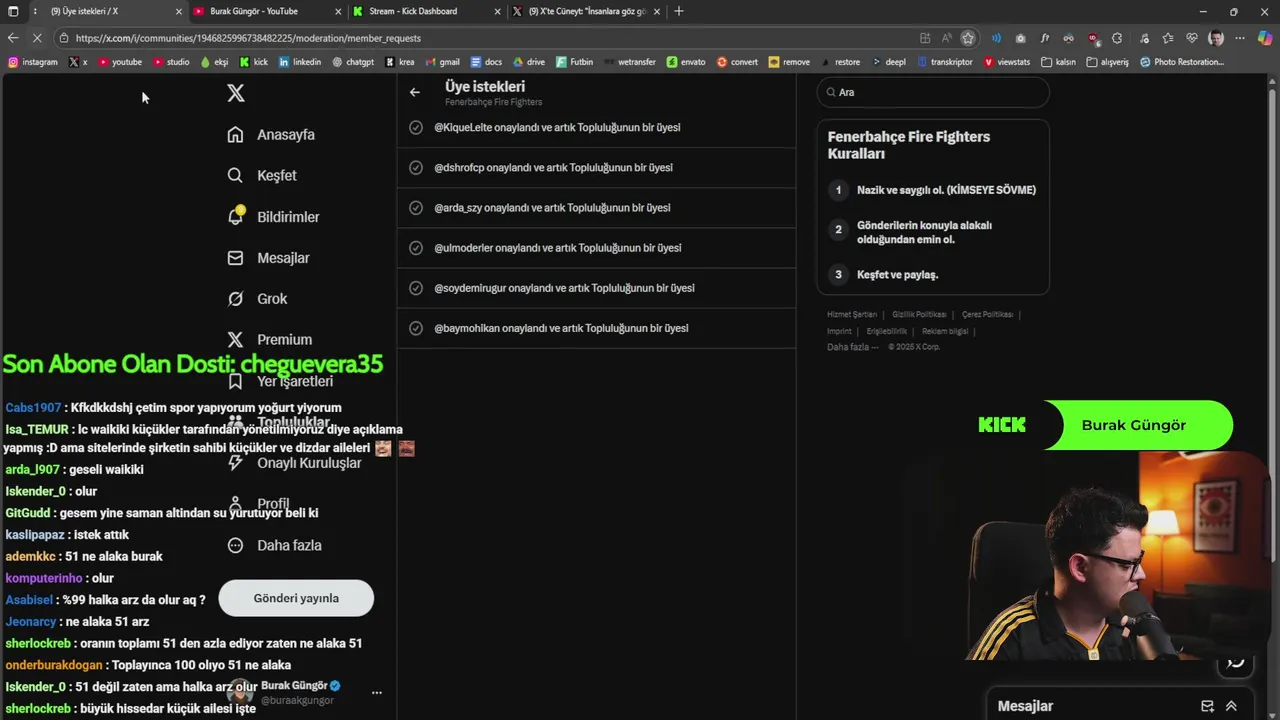Open the Favorites list toolbar icon
Image resolution: width=1280 pixels, height=720 pixels.
1167,38
